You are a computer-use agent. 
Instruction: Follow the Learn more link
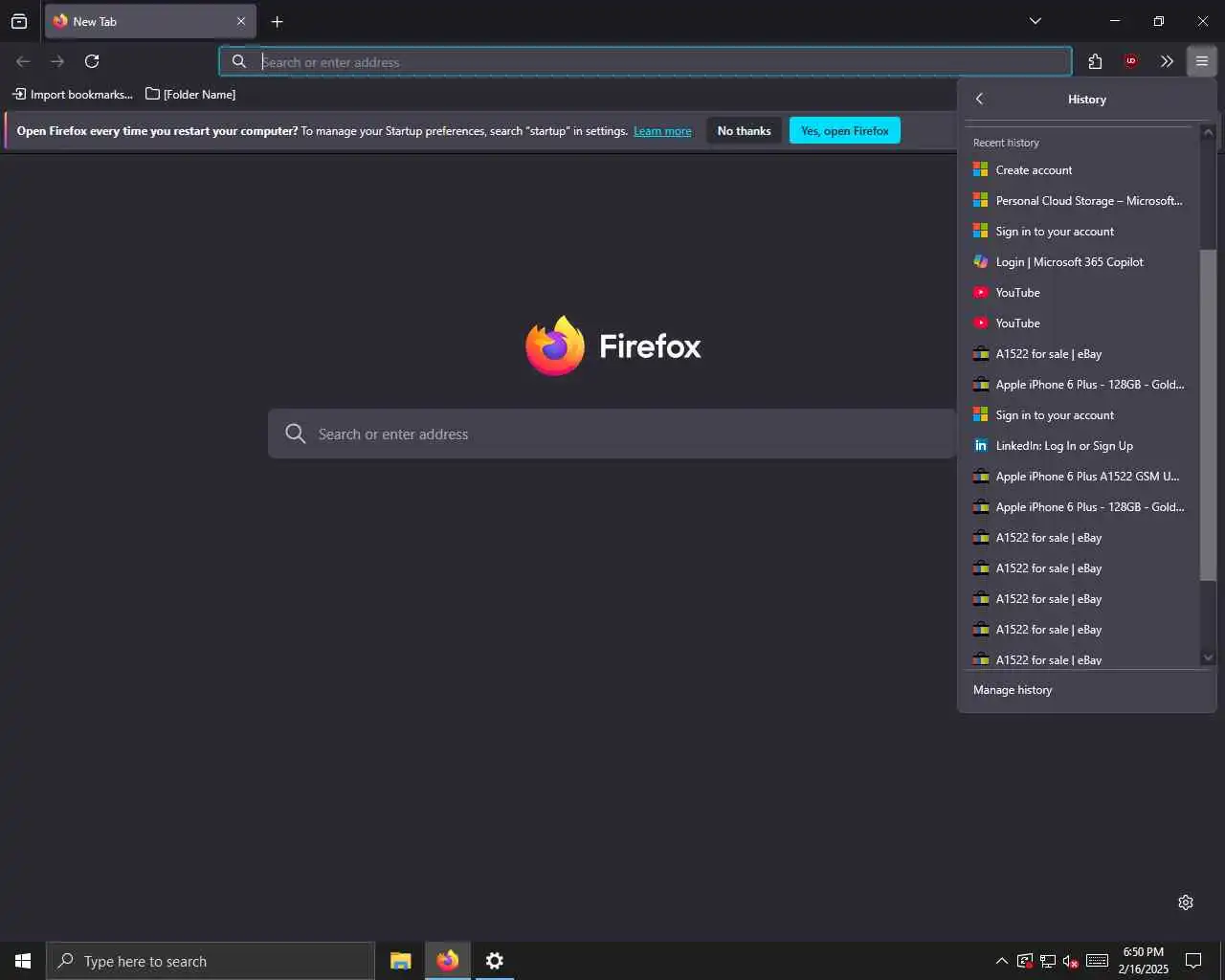coord(662,131)
